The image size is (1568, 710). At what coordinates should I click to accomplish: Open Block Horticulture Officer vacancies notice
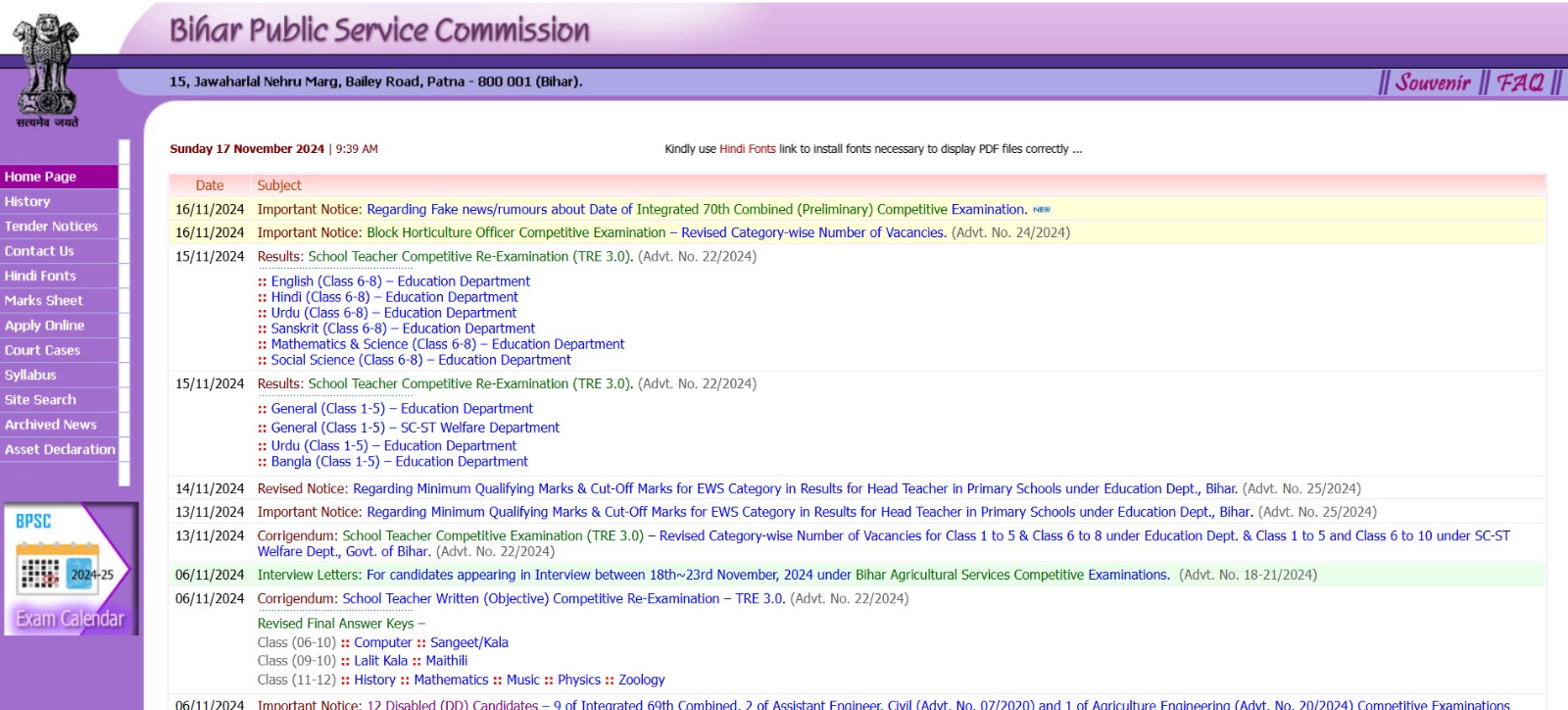[x=656, y=233]
